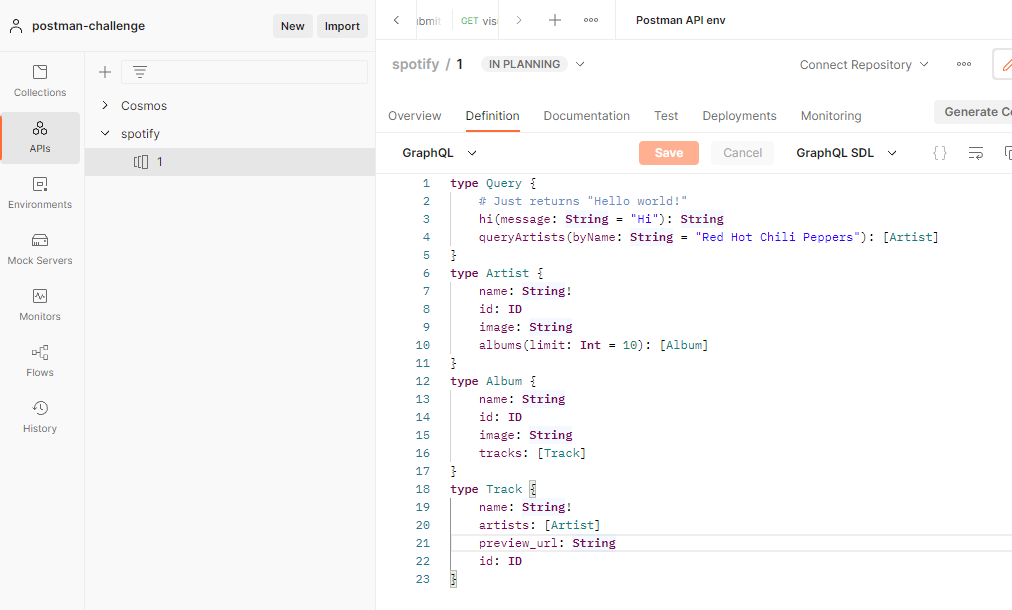Click the New button
The image size is (1012, 610).
292,26
